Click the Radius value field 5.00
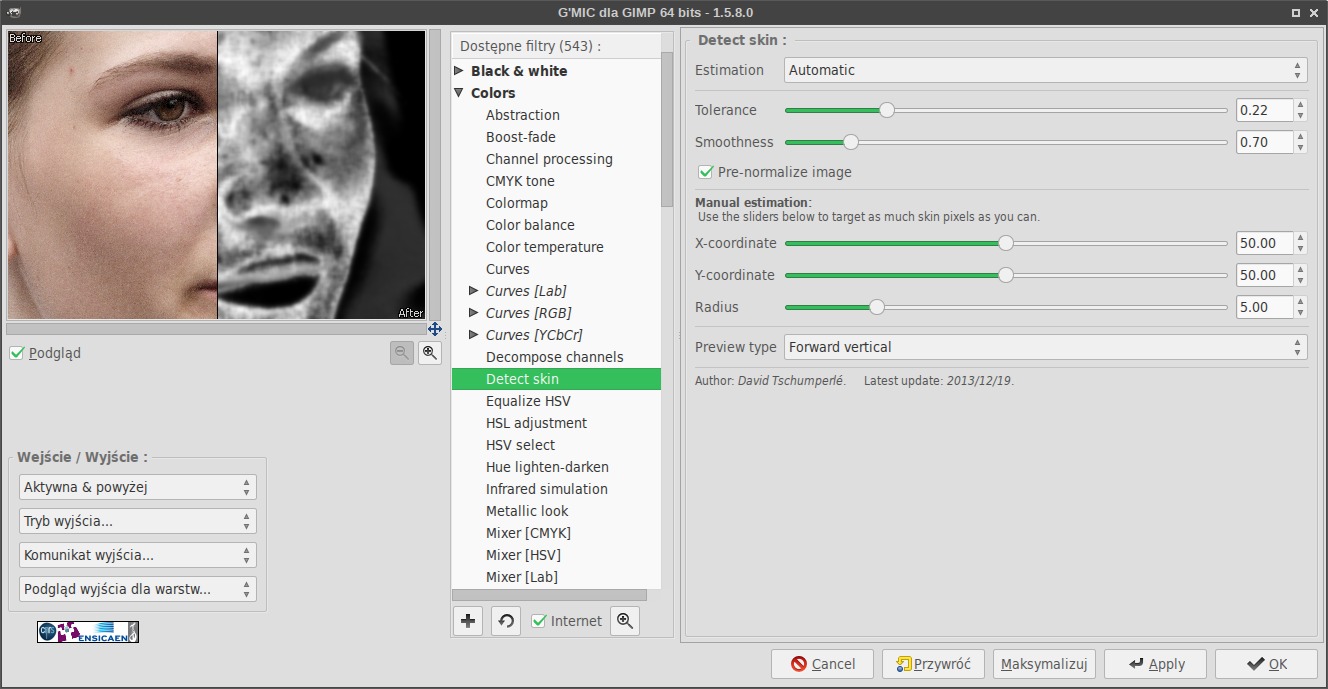Viewport: 1328px width, 689px height. (1264, 307)
